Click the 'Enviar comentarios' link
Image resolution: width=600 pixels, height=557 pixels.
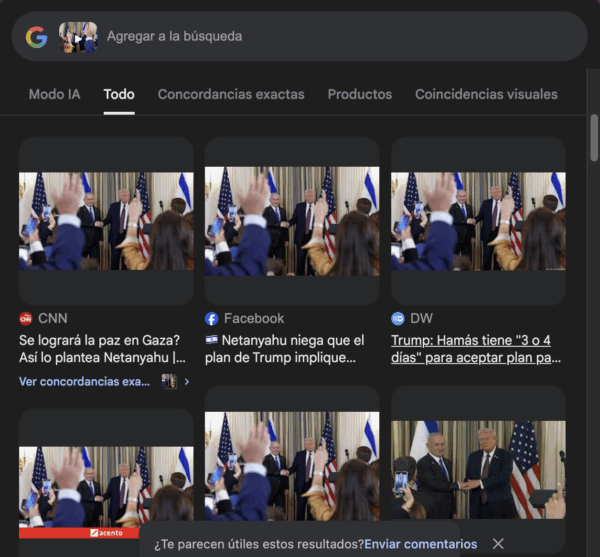[x=421, y=544]
